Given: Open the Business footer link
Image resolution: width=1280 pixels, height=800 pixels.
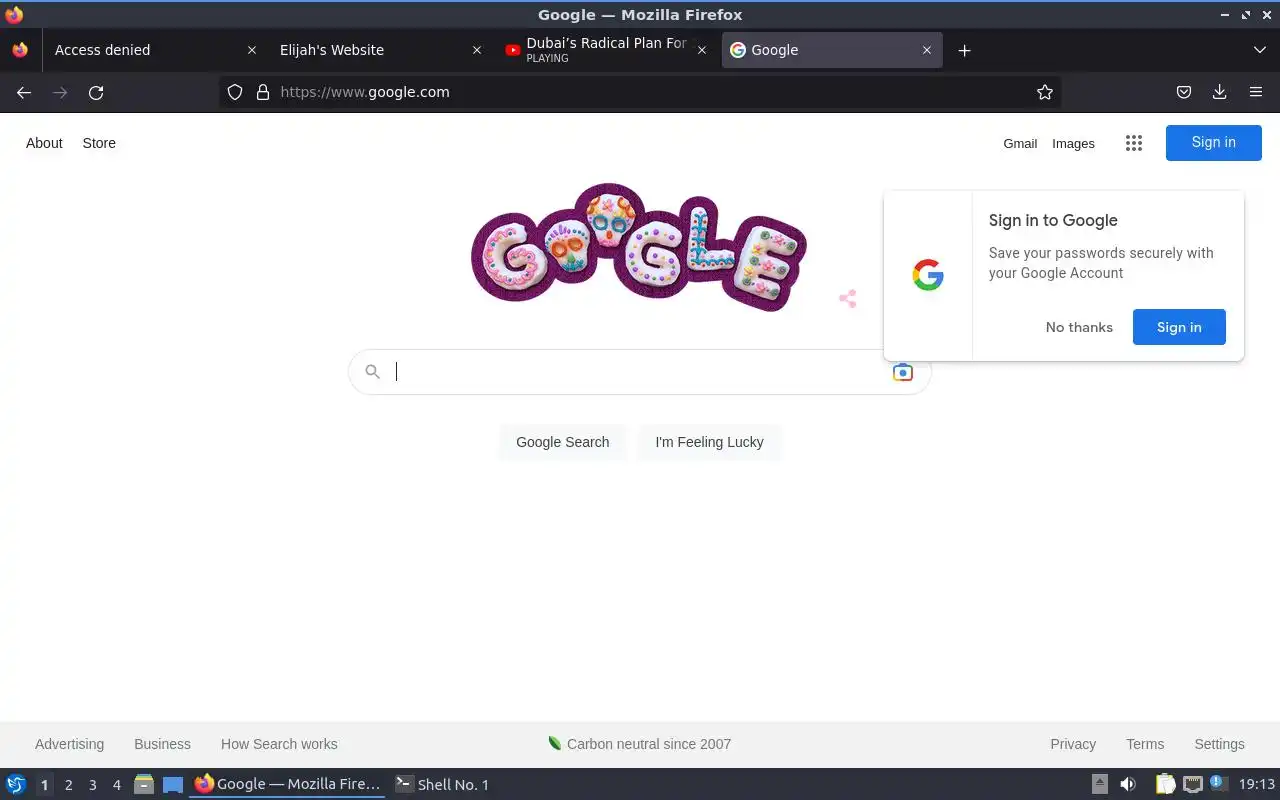Looking at the screenshot, I should (162, 744).
